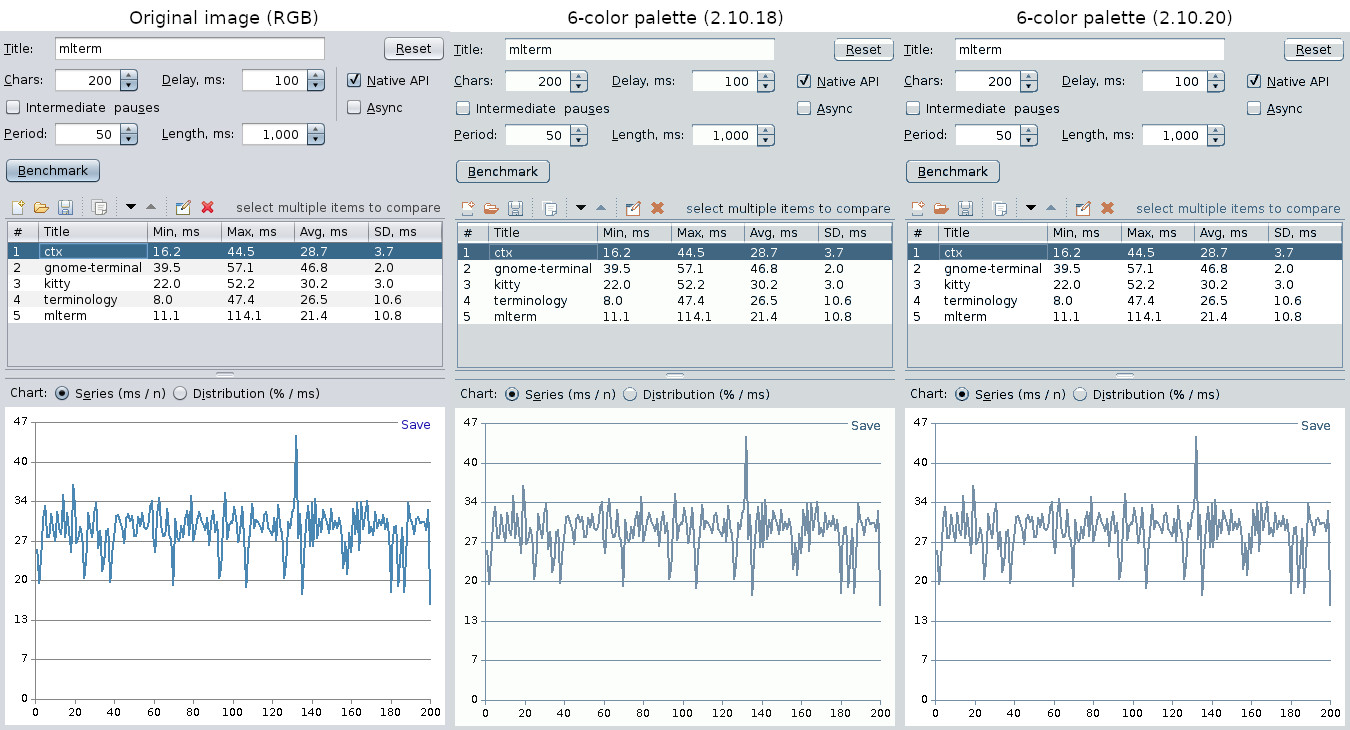This screenshot has width=1350, height=730.
Task: Click the red X delete icon in the Original image panel
Action: (208, 208)
